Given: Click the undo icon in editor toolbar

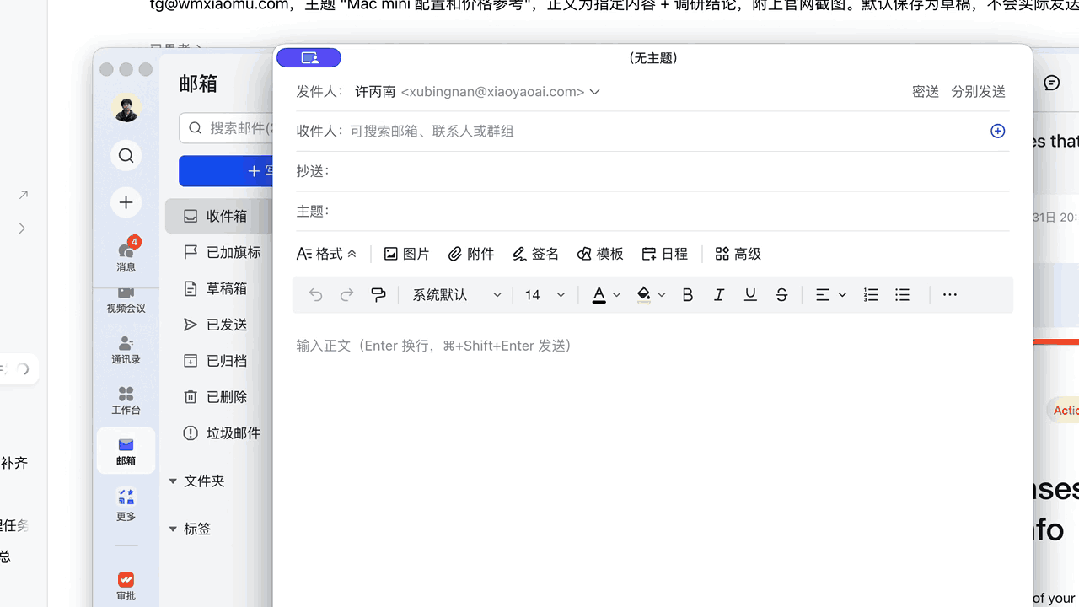Looking at the screenshot, I should coord(315,295).
